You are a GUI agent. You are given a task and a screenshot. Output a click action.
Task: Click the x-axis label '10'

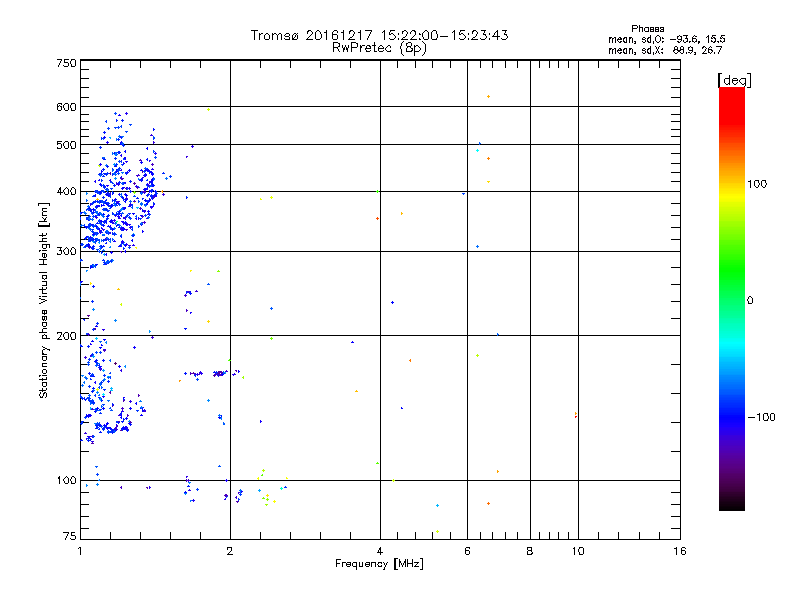(578, 551)
